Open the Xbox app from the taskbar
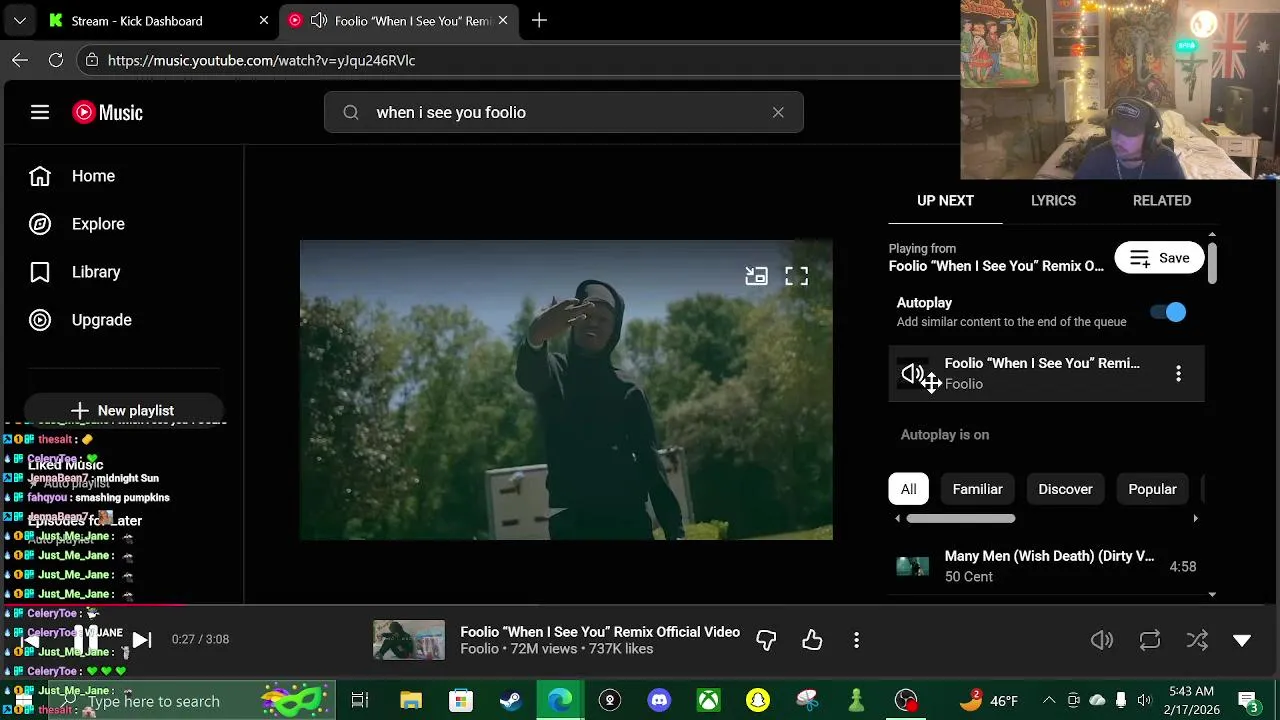The image size is (1280, 720). click(x=708, y=700)
